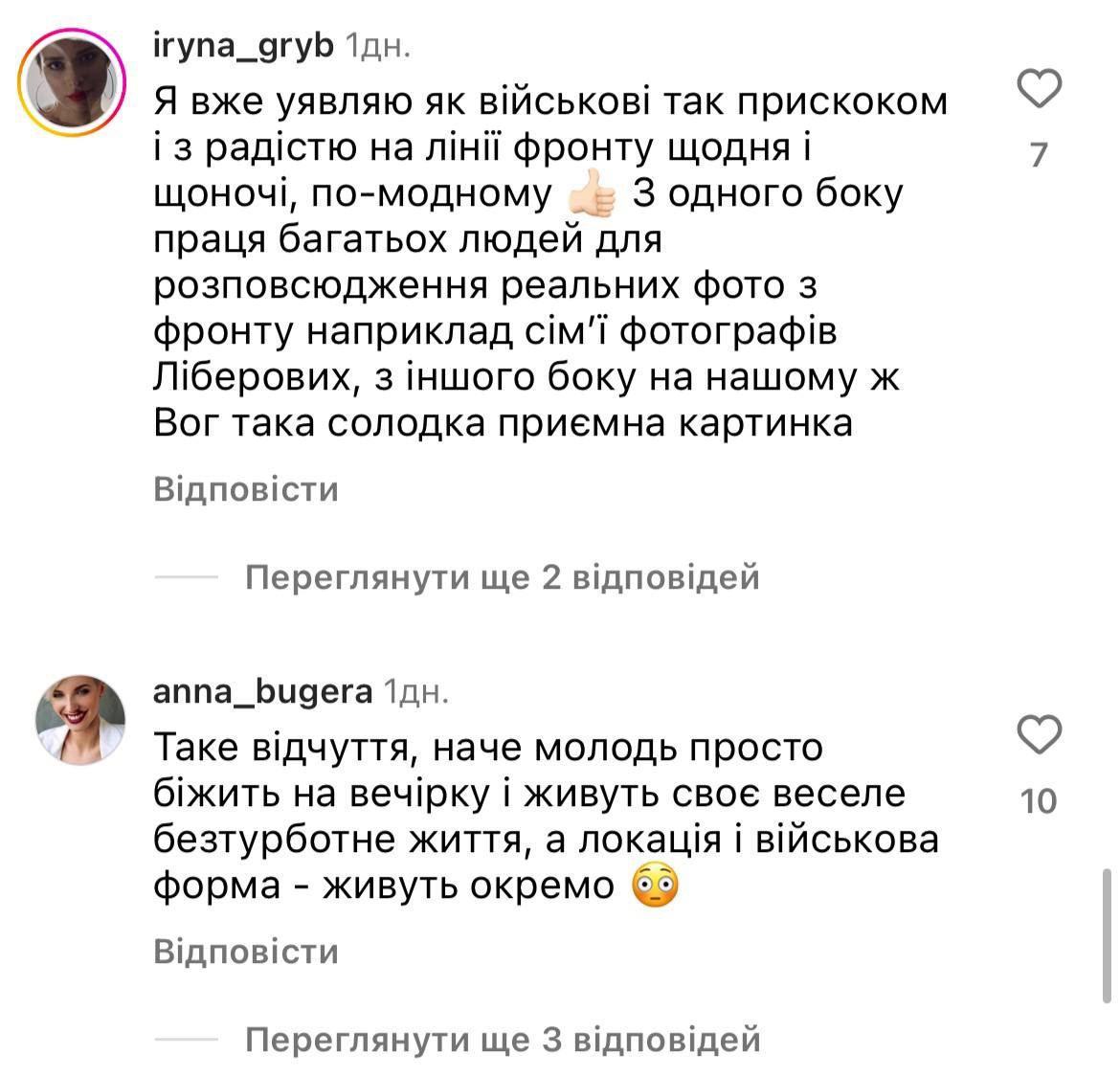Expand the 2 hidden replies under iryna_gryb's comment

pos(504,577)
